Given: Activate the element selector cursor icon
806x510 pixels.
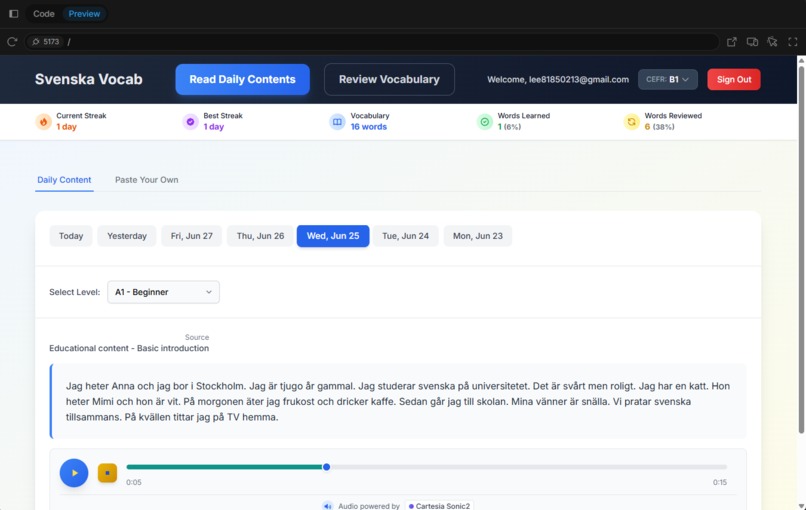Looking at the screenshot, I should tap(773, 42).
